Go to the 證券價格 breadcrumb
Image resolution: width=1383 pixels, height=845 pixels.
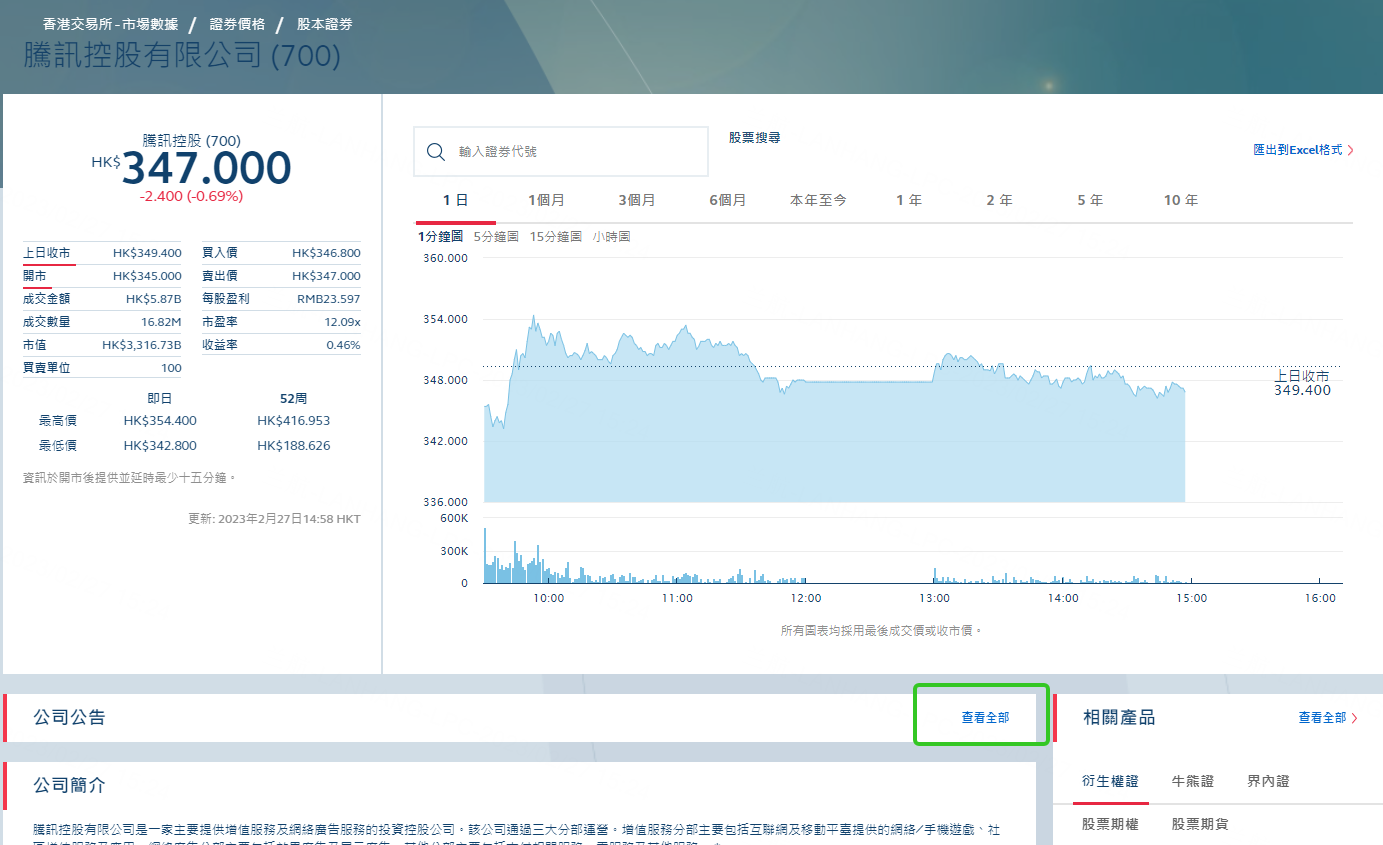[237, 24]
